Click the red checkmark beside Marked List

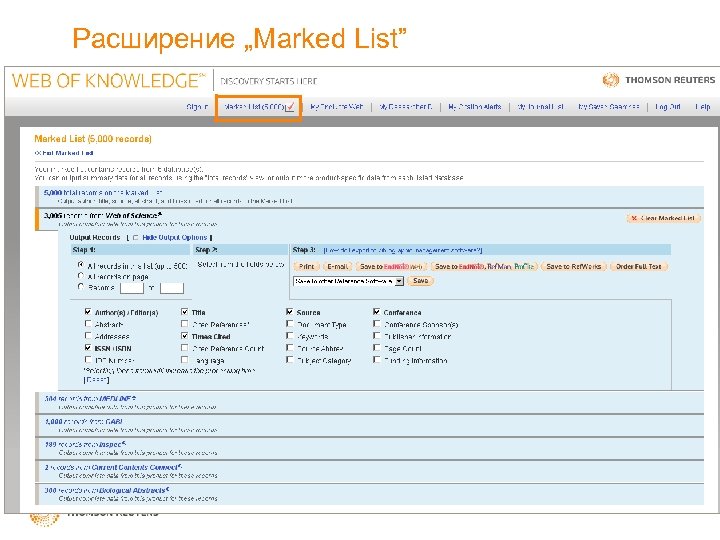coord(290,107)
